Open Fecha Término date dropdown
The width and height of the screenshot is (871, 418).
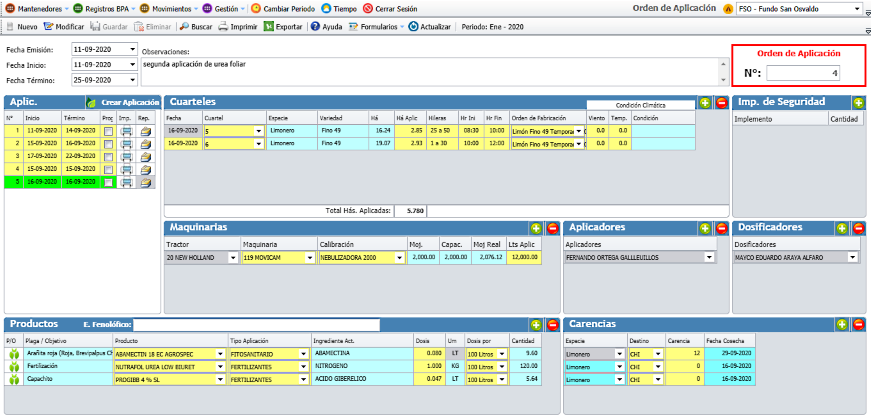pyautogui.click(x=132, y=80)
